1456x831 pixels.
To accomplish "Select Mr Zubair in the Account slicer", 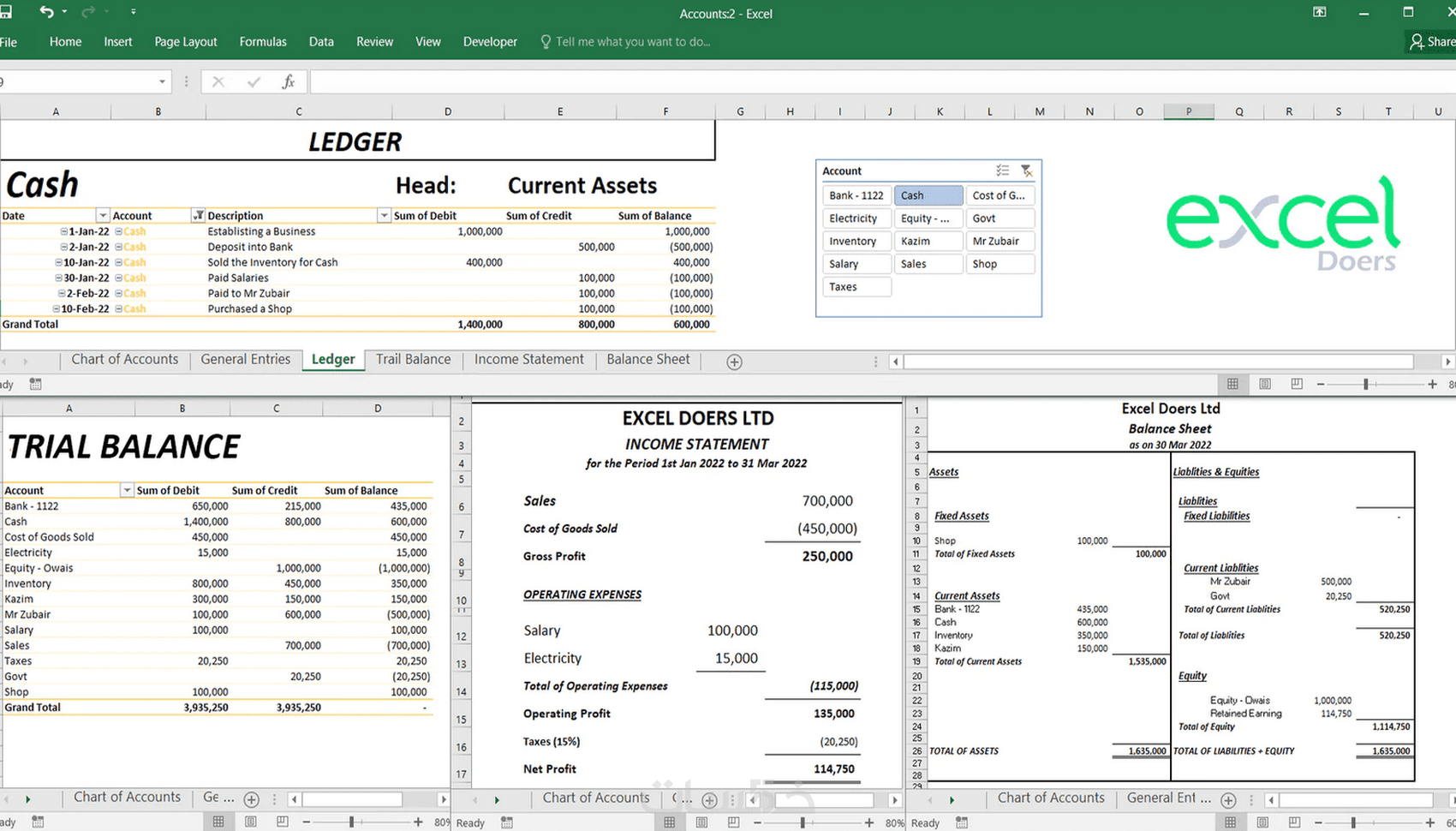I will pyautogui.click(x=1000, y=242).
